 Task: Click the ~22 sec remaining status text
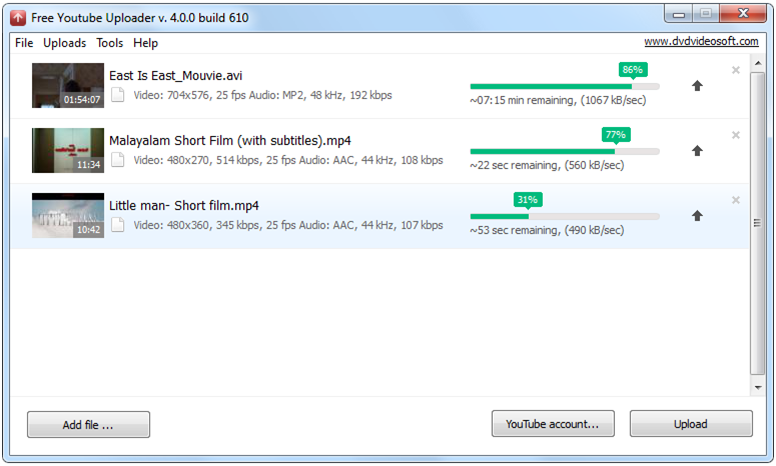coord(547,165)
